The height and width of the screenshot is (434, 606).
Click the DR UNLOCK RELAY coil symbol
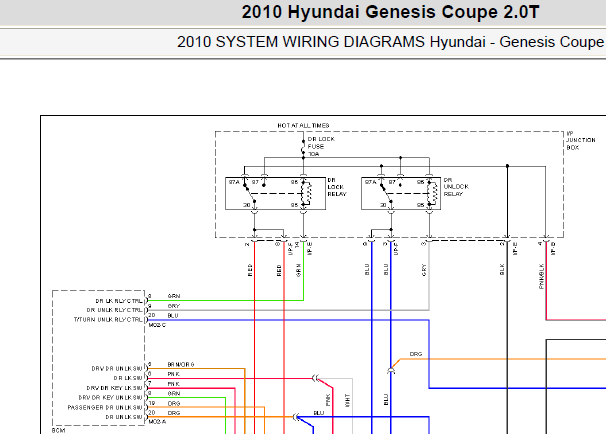[x=433, y=193]
